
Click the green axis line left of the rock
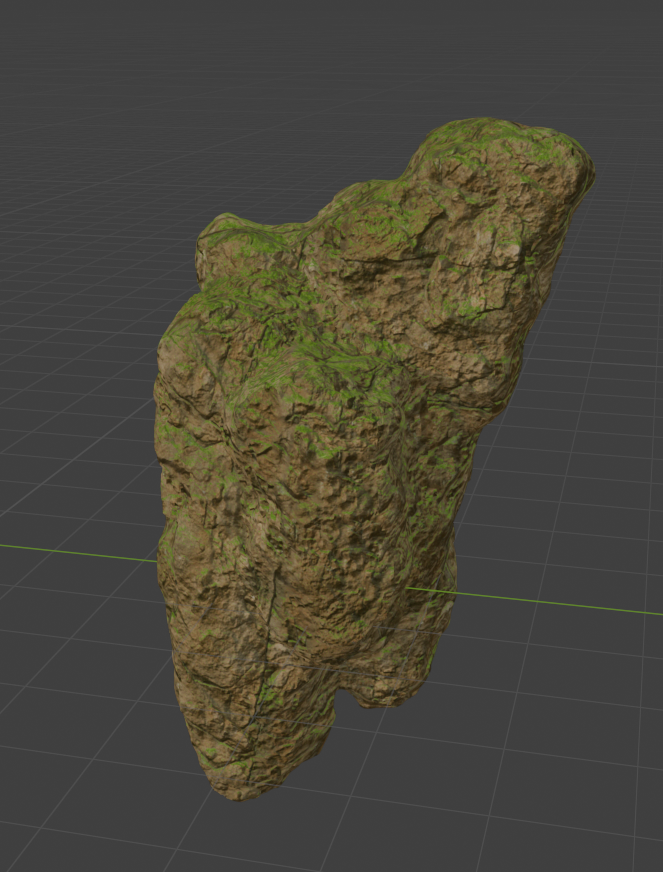pos(80,552)
